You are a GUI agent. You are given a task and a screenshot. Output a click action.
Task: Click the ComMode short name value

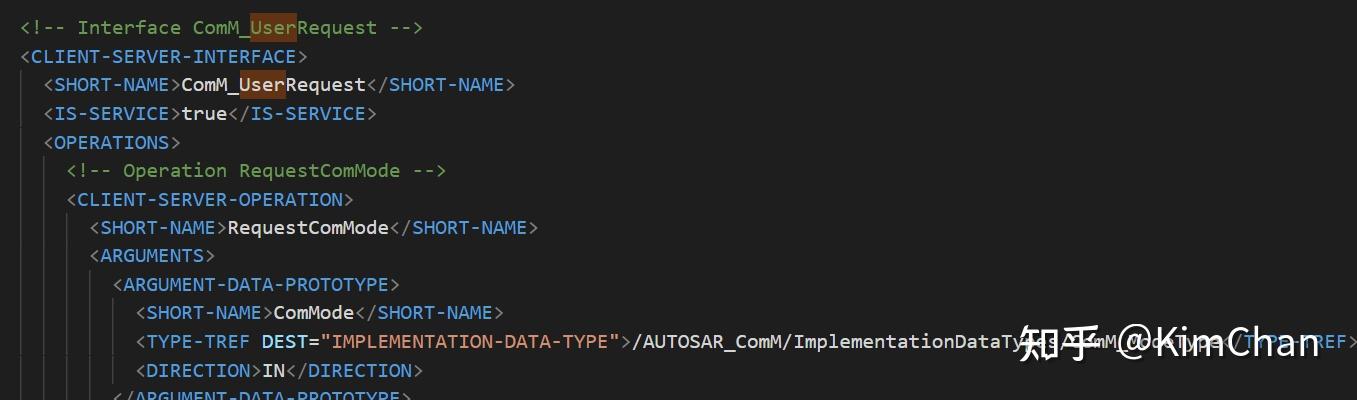[314, 313]
